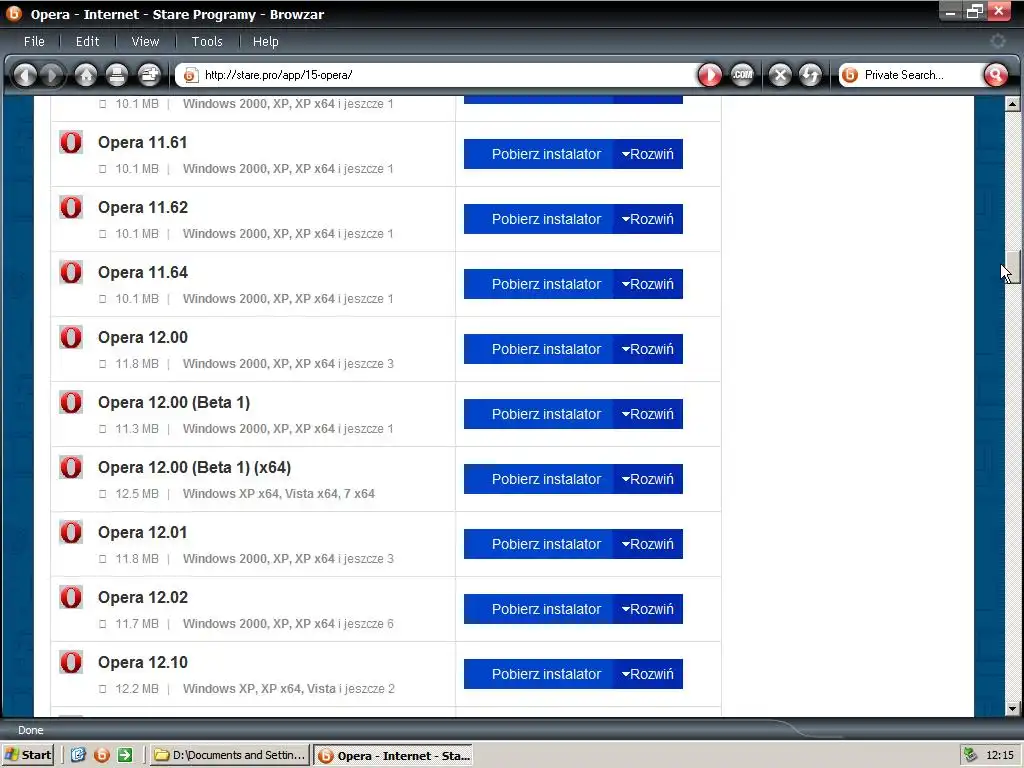This screenshot has width=1024, height=768.
Task: Click Pobierz instalator for Opera 11.62
Action: click(x=539, y=219)
